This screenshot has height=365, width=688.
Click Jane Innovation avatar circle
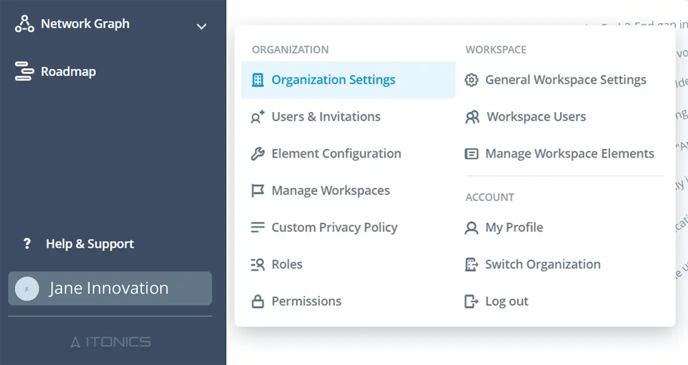coord(27,289)
